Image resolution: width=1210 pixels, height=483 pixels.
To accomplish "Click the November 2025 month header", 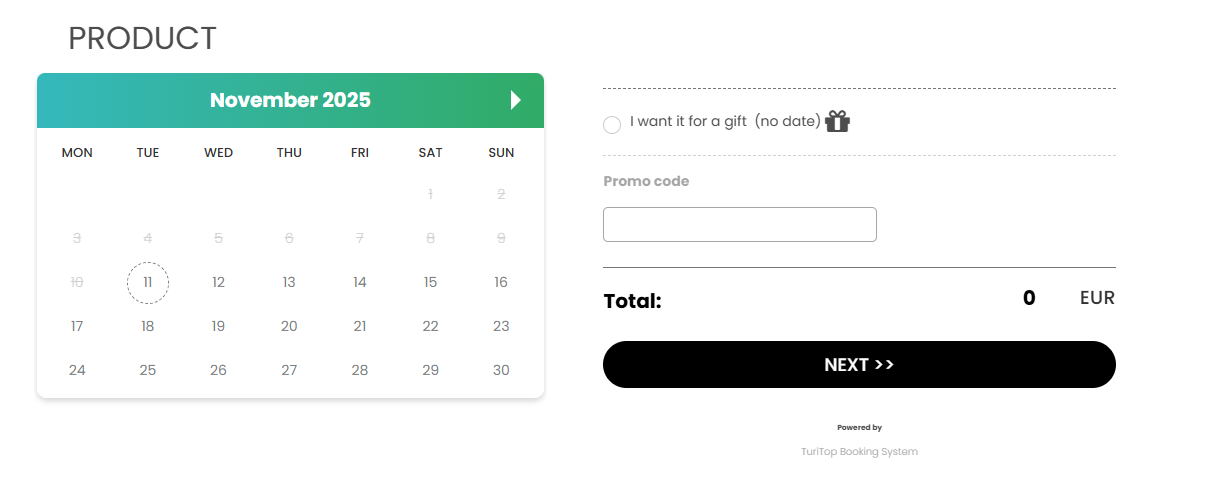I will point(290,100).
